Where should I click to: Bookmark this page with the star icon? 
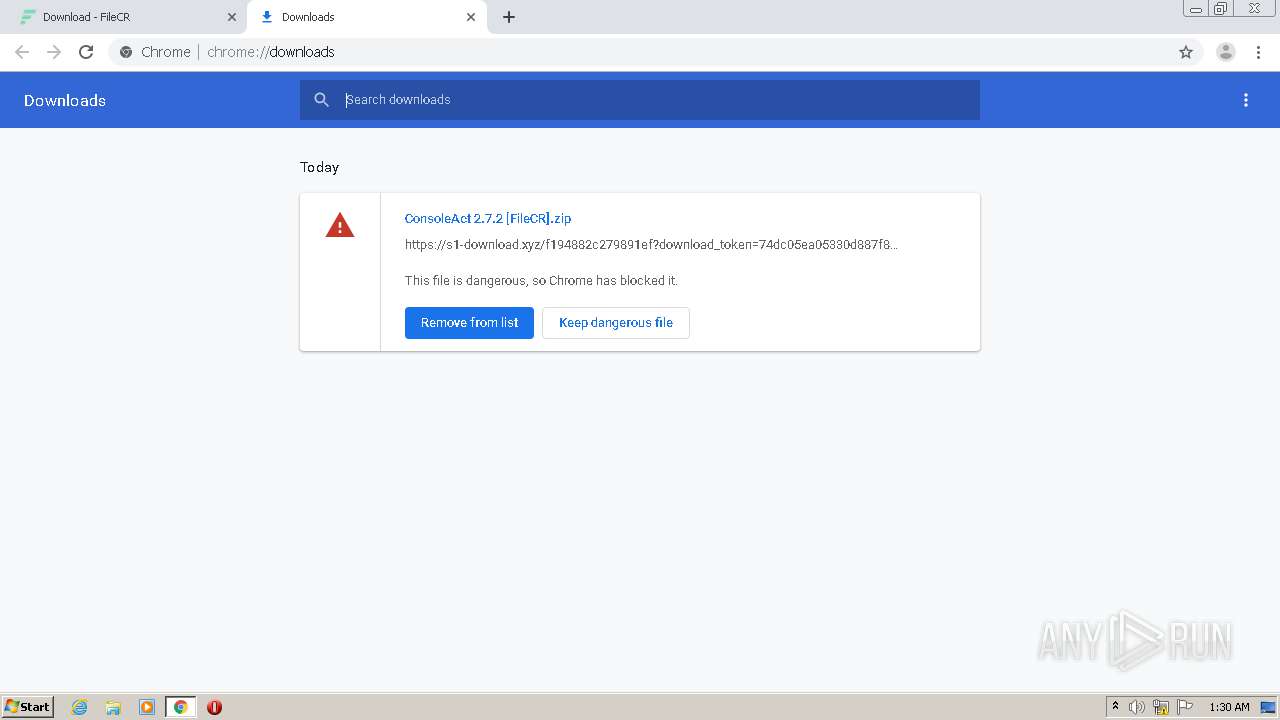tap(1186, 52)
